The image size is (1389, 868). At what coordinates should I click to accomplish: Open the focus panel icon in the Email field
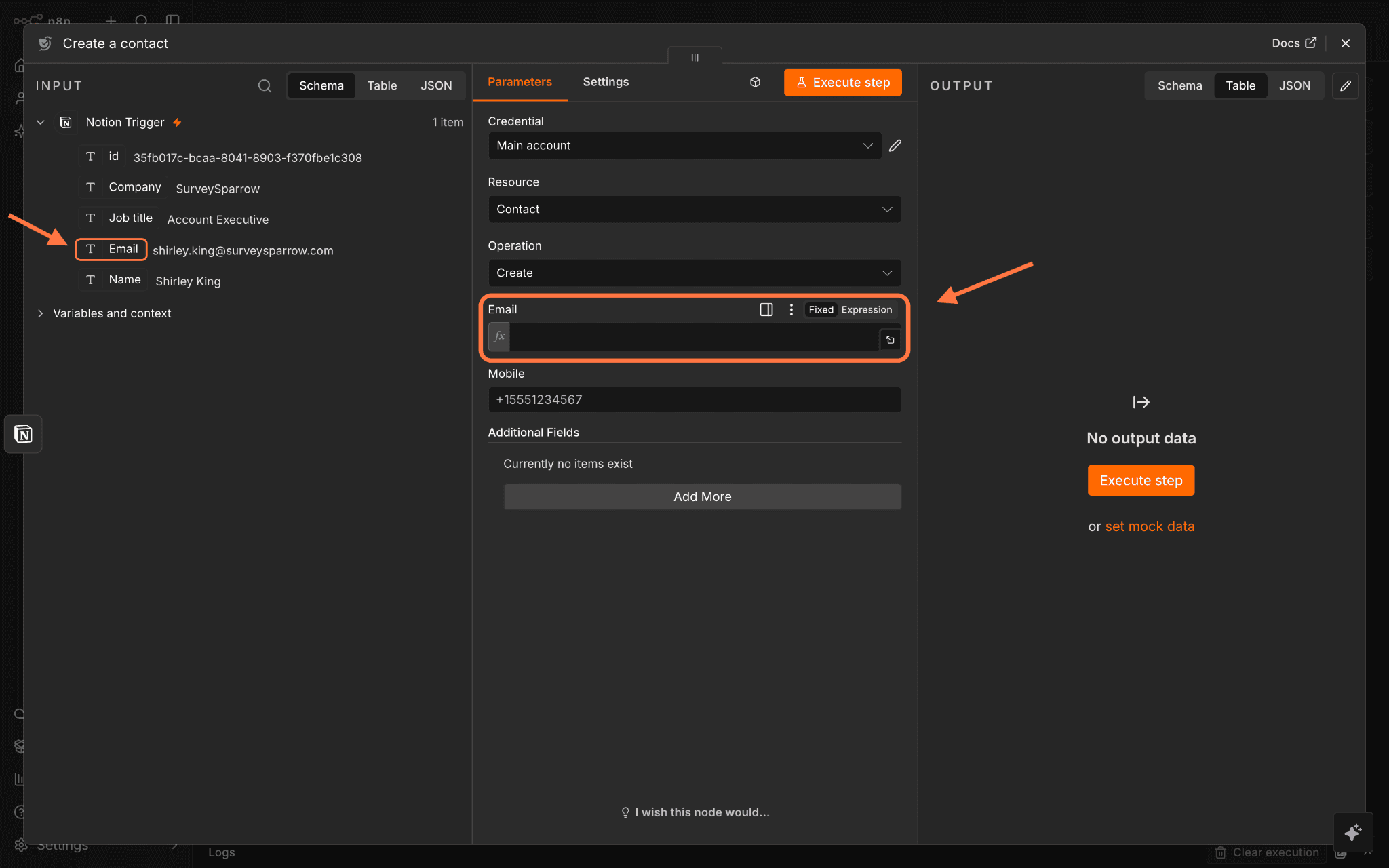[x=766, y=310]
